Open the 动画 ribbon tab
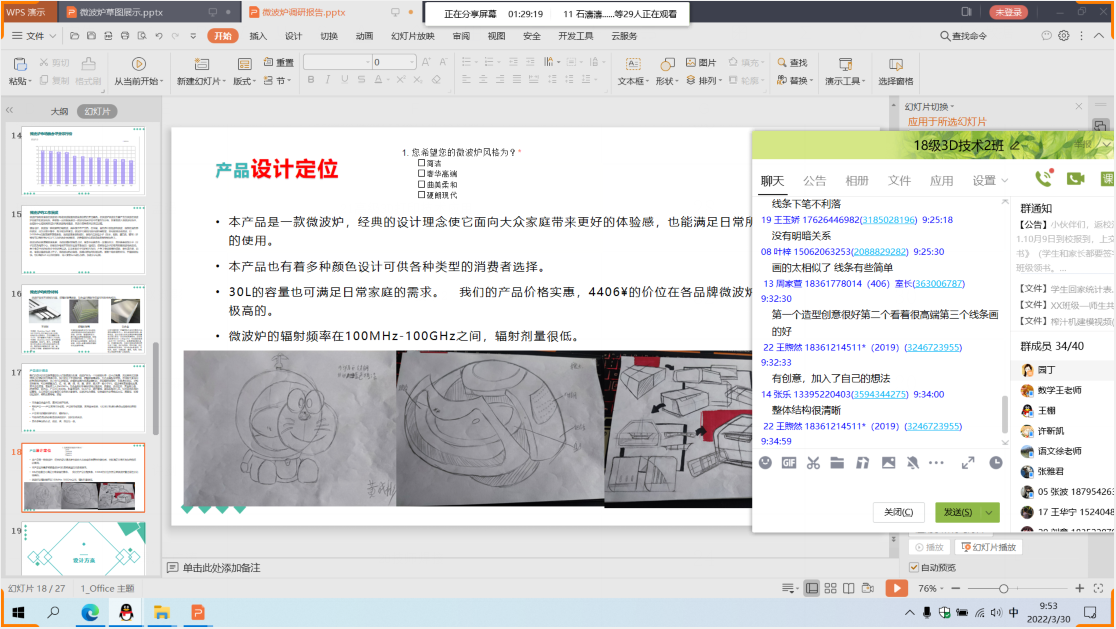Screen dimensions: 1116x629 364,36
